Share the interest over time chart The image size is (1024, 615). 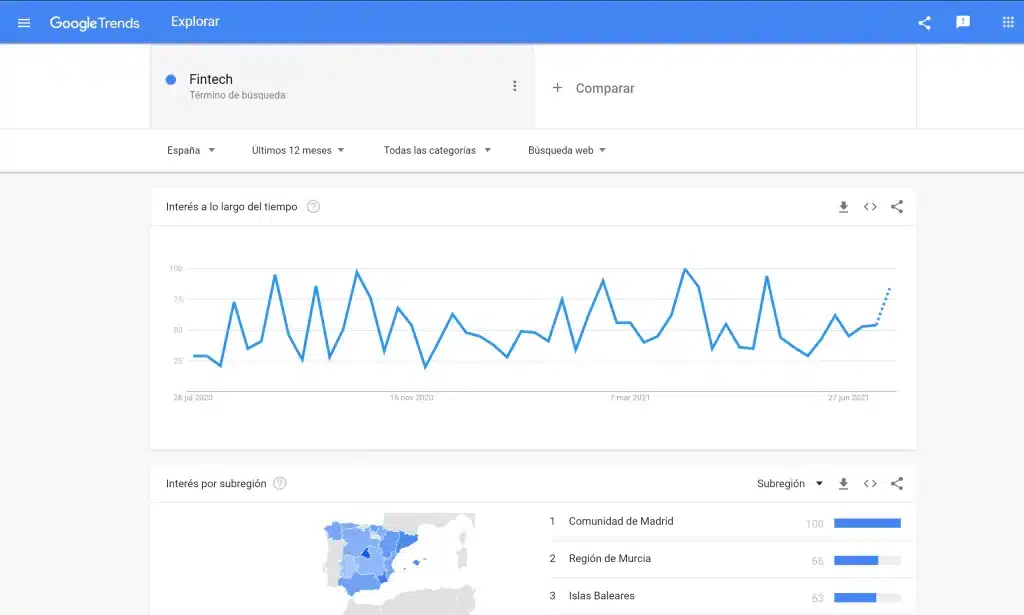(x=897, y=207)
